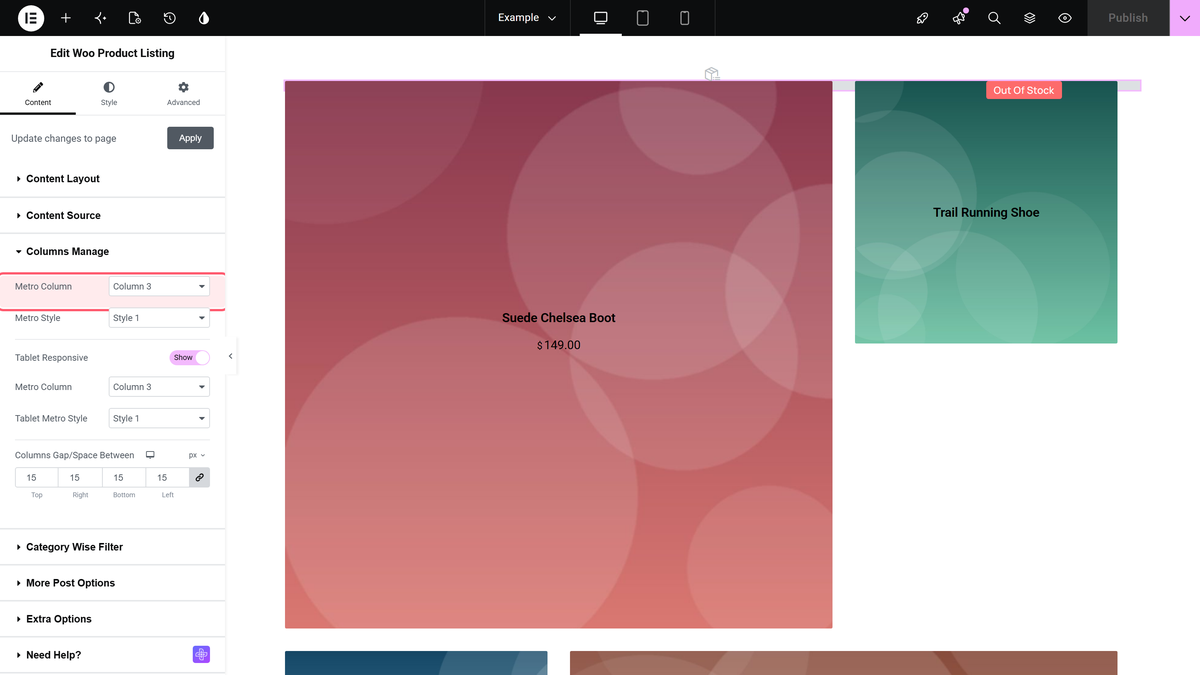Click the Columns Gap/Space Between label
1200x675 pixels.
[x=74, y=455]
